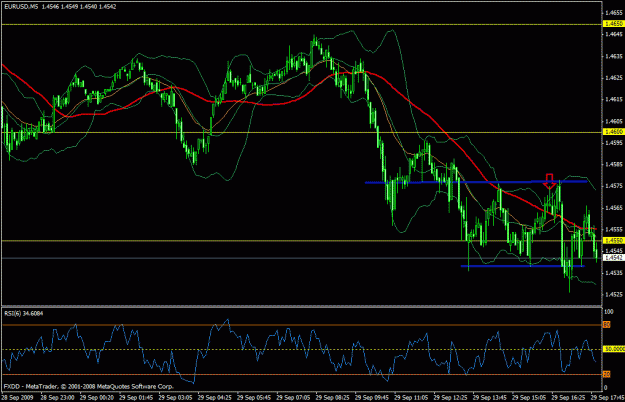Click the 28 Sep 23:00 time label

[58, 398]
